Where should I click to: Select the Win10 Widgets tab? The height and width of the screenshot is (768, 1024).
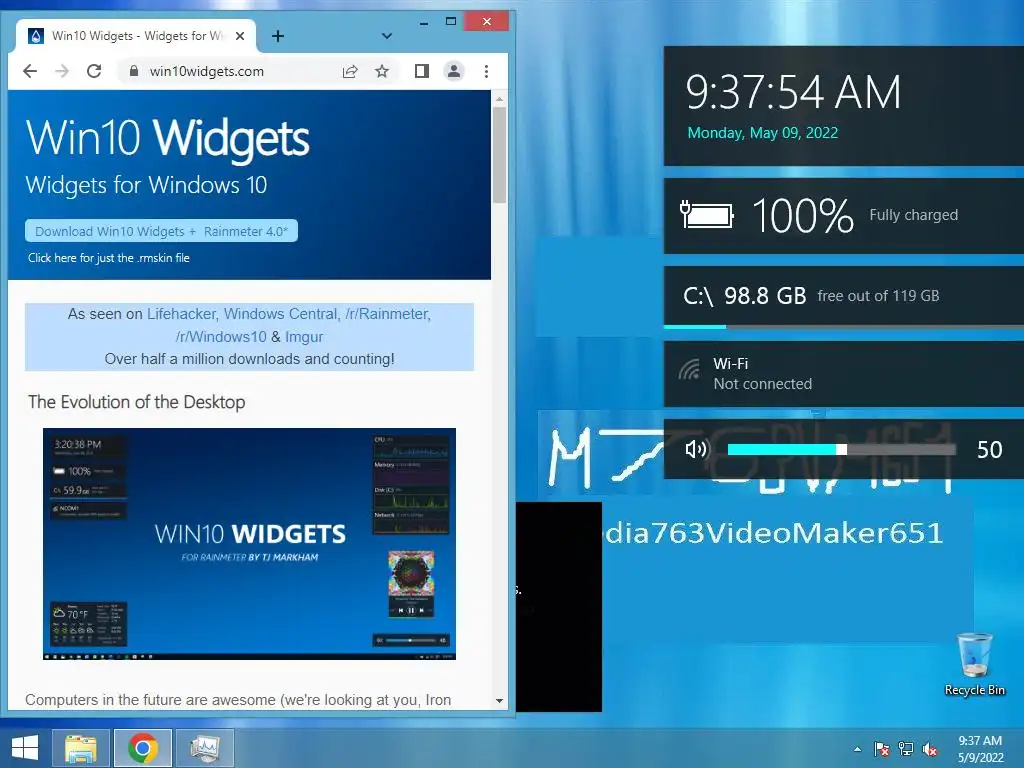[136, 36]
